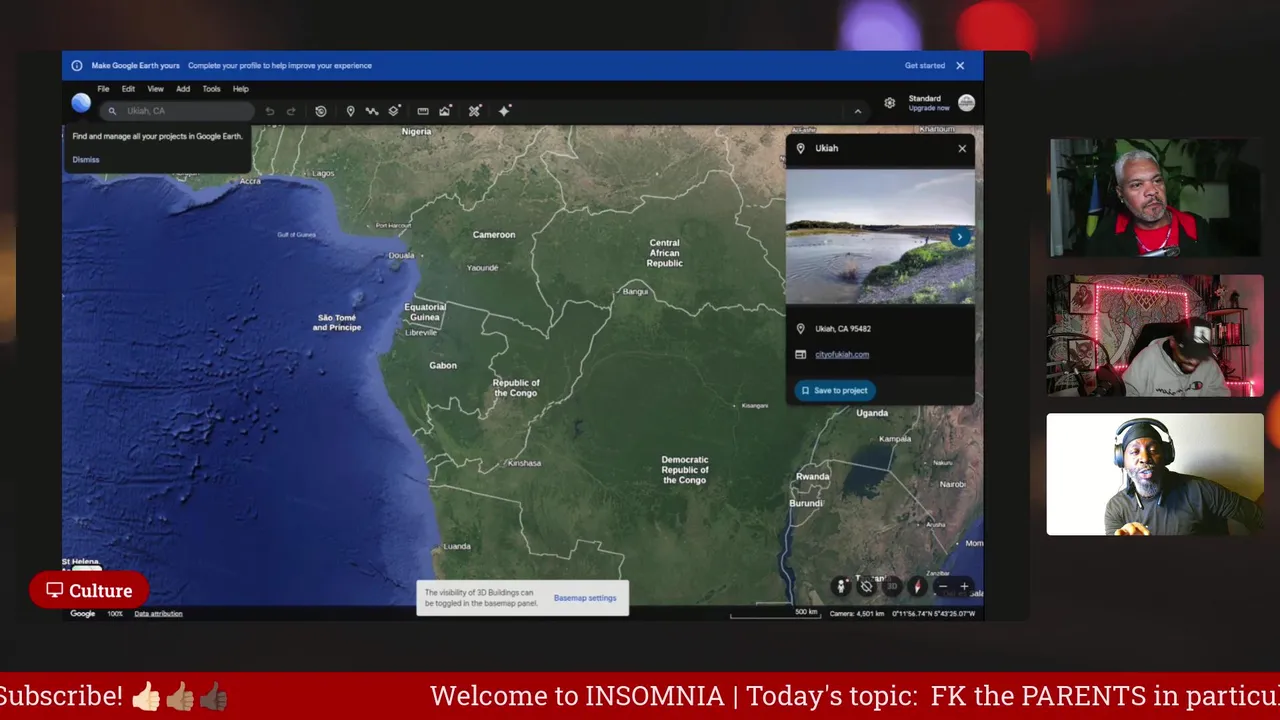This screenshot has width=1280, height=720.
Task: Enter Street View with pegman icon
Action: [x=842, y=586]
